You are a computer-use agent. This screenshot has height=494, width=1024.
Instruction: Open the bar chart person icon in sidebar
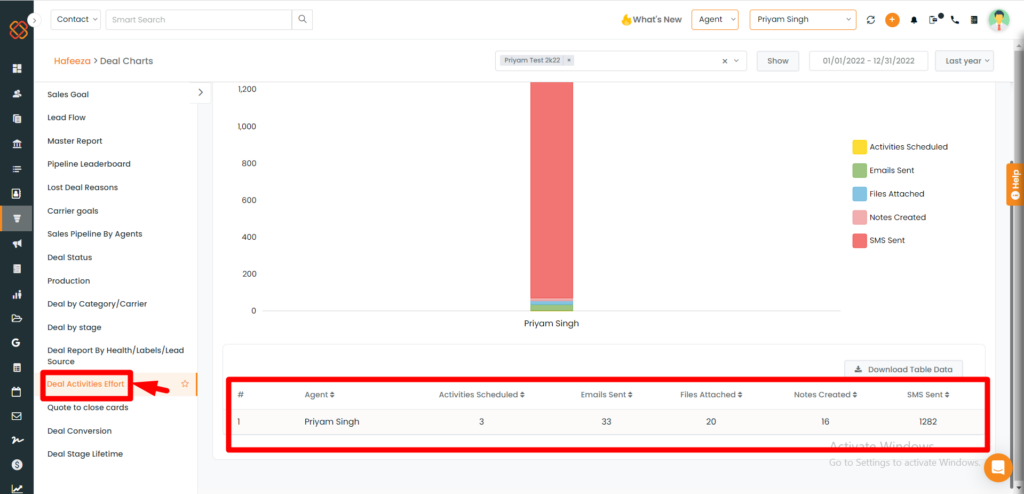point(17,294)
